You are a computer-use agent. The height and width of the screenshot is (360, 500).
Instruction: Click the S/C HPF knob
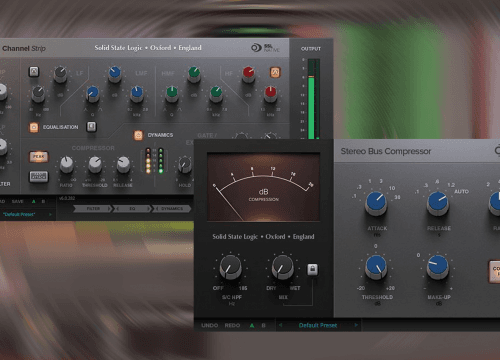[230, 267]
